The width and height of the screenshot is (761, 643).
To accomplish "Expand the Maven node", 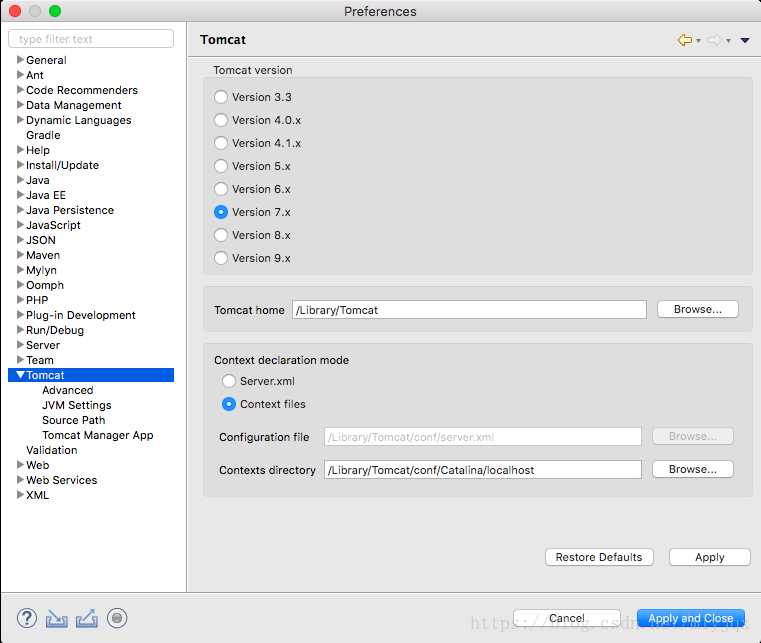I will pos(20,255).
